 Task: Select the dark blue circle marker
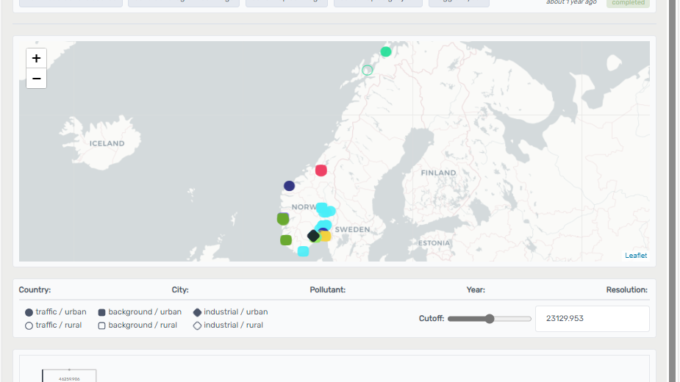coord(289,186)
